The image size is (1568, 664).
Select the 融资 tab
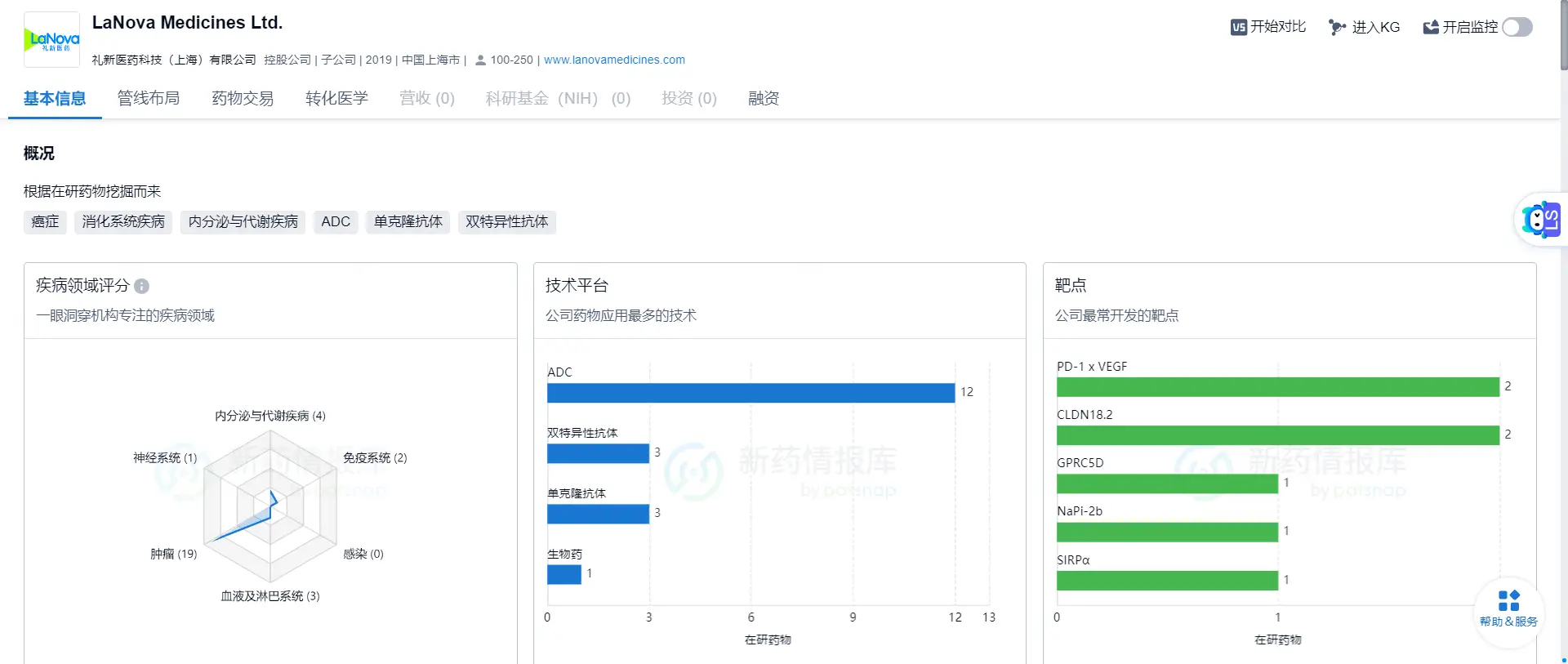point(764,98)
